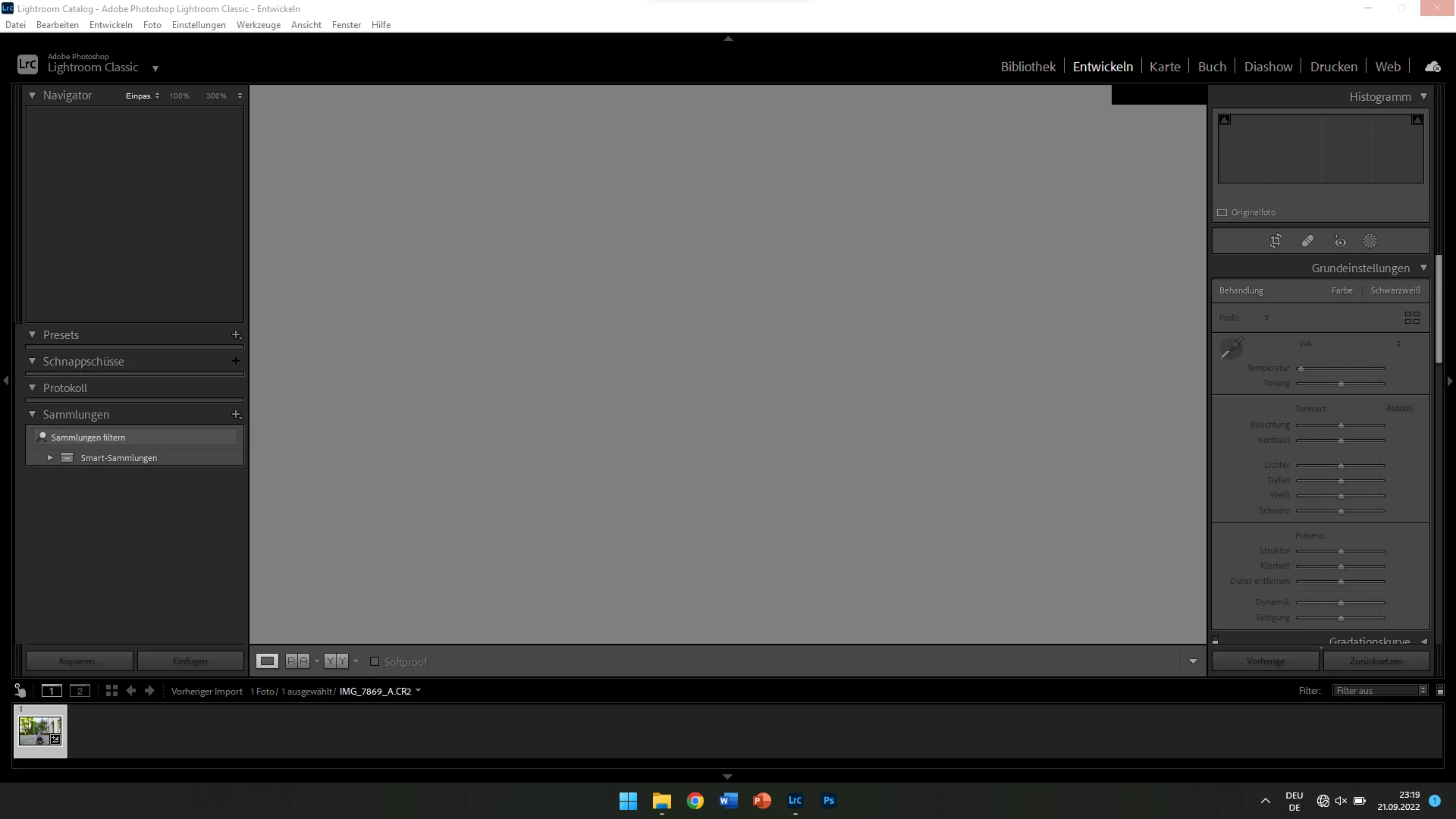Click the Belichtung slider handle
The height and width of the screenshot is (819, 1456).
(1341, 425)
